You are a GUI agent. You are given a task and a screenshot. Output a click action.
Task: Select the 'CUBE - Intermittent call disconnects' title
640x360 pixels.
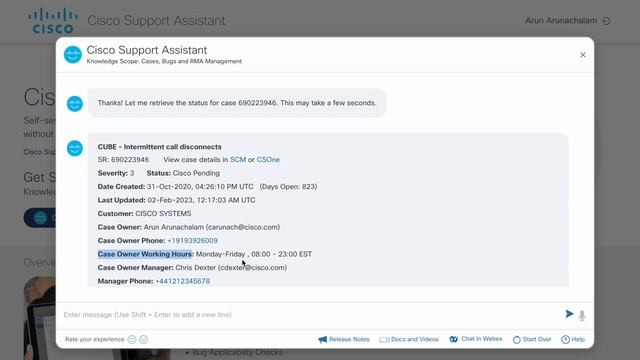[x=159, y=147]
